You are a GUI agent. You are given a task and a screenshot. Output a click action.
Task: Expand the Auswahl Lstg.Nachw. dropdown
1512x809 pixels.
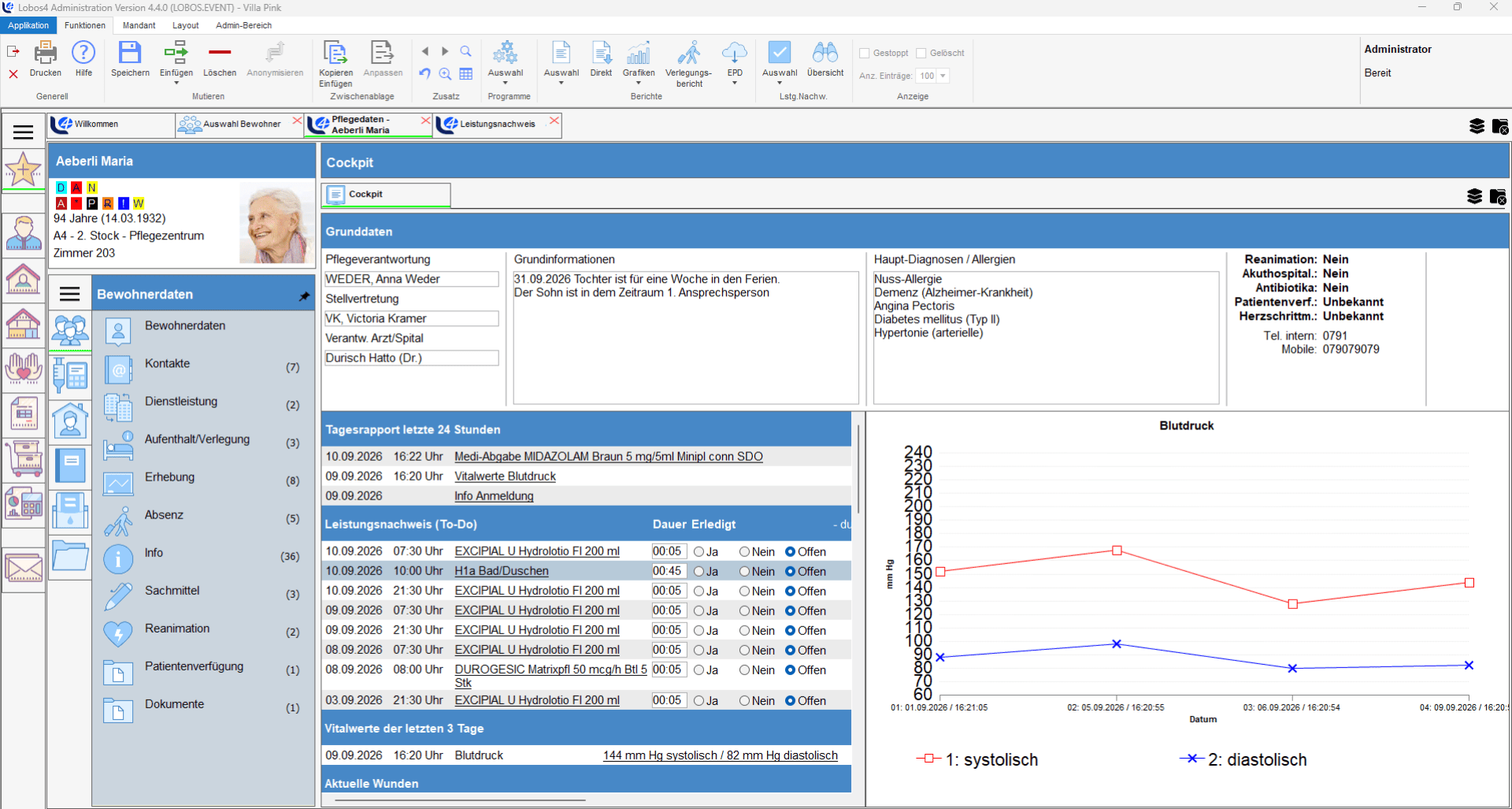(780, 83)
